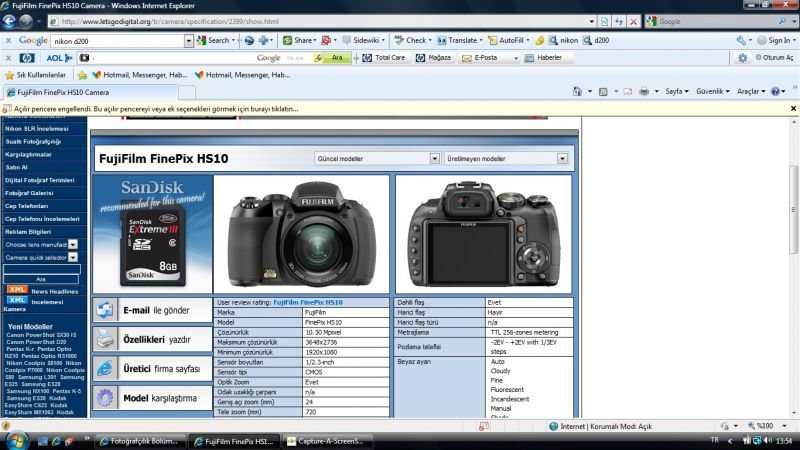The height and width of the screenshot is (450, 800).
Task: Close the popup blocked information bar
Action: (x=793, y=109)
